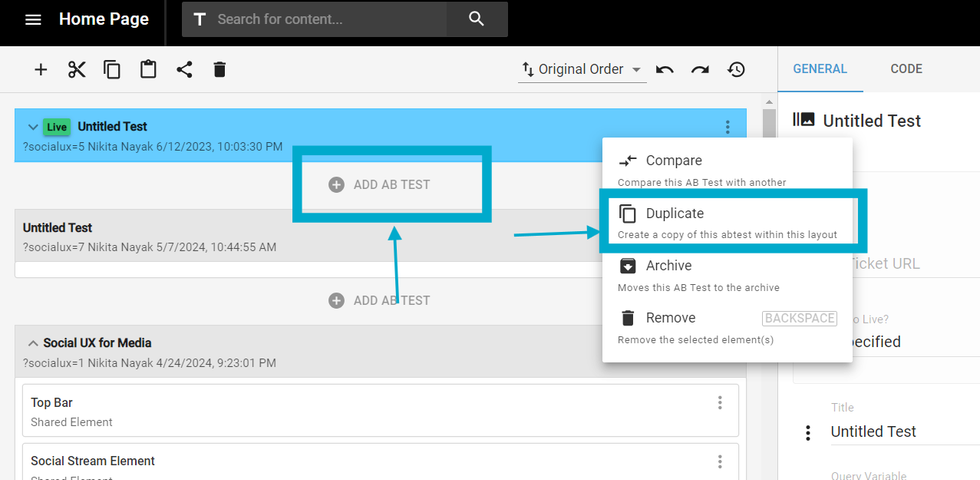Open Top Bar element three-dot menu

tap(720, 403)
